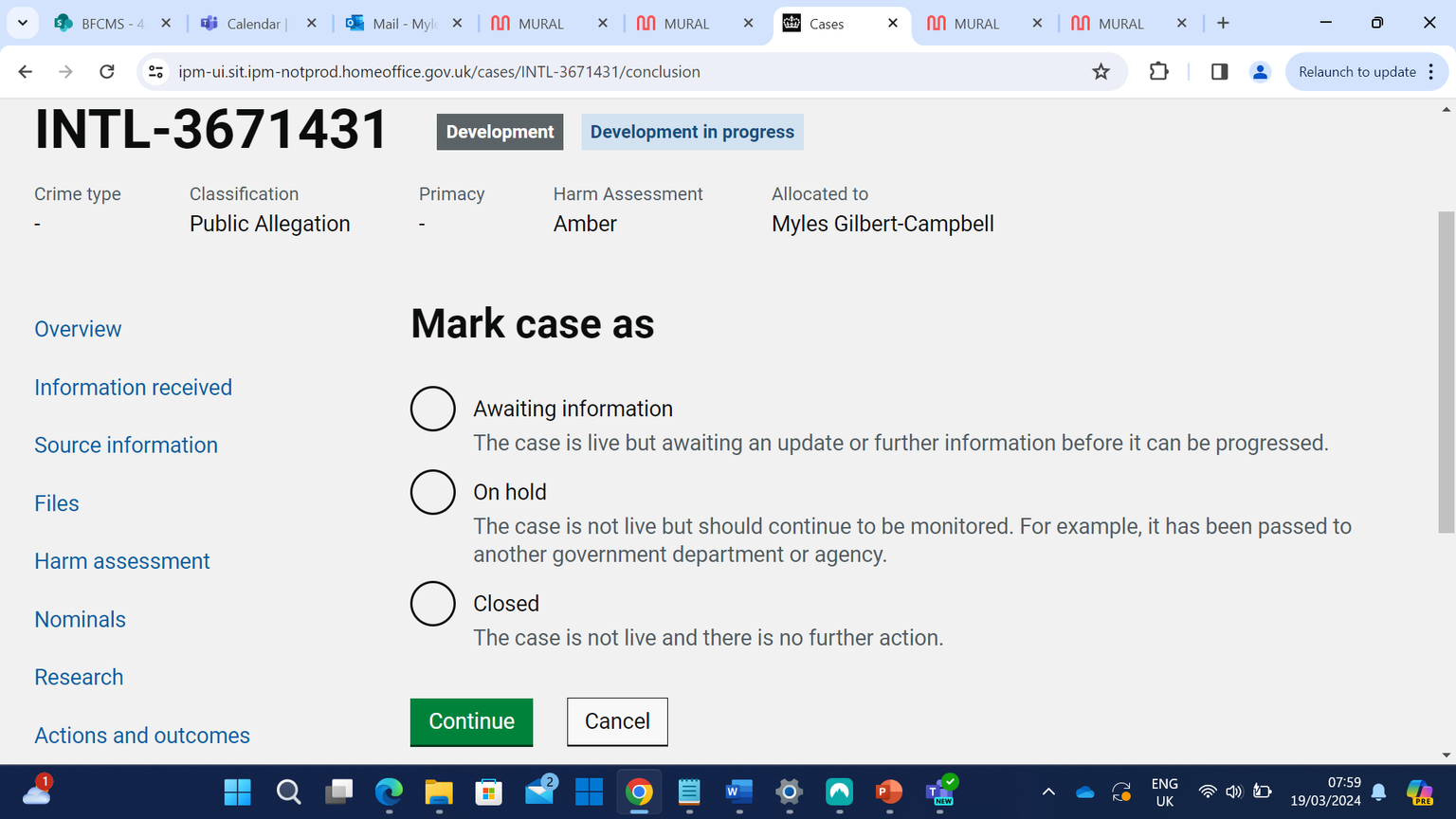Viewport: 1456px width, 819px height.
Task: Switch to the Calendar browser tab
Action: click(257, 24)
